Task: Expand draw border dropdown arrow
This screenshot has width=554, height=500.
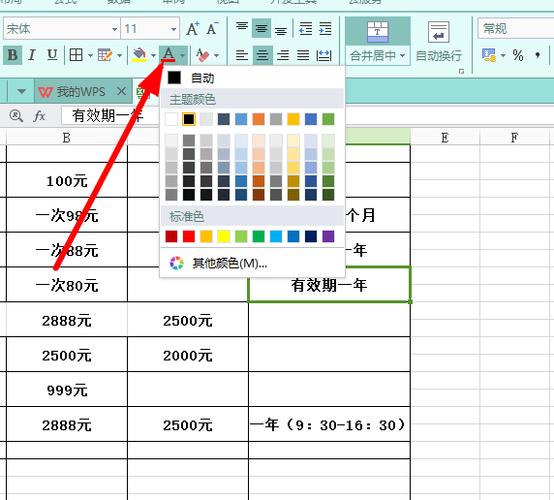Action: tap(119, 55)
